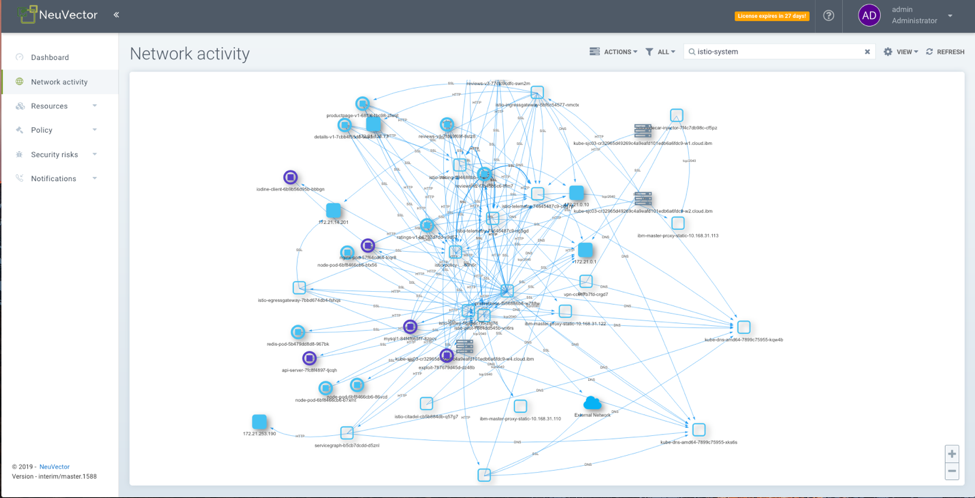
Task: Open the VIEW settings dropdown
Action: pyautogui.click(x=900, y=52)
